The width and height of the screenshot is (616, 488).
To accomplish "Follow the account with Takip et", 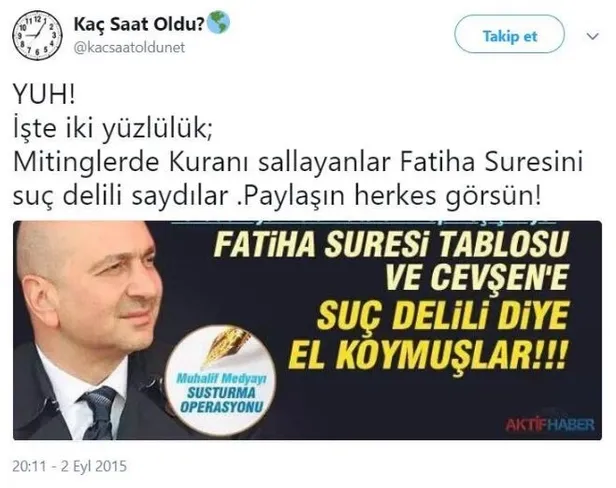I will pyautogui.click(x=509, y=34).
